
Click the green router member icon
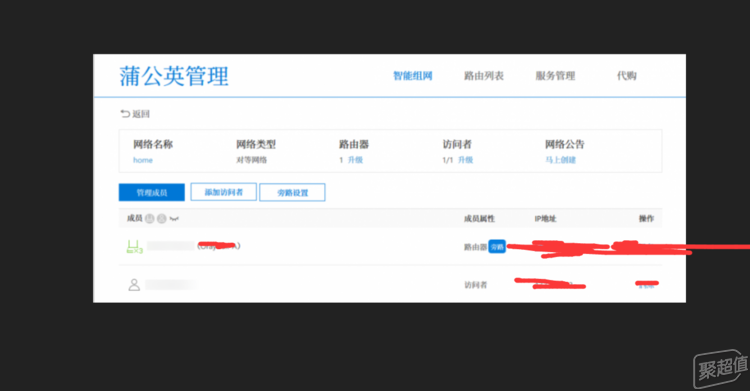(134, 247)
